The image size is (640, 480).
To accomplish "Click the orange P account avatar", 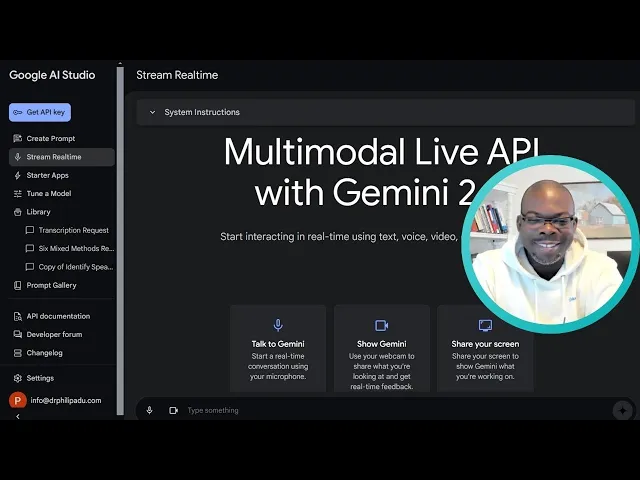I will click(x=18, y=400).
